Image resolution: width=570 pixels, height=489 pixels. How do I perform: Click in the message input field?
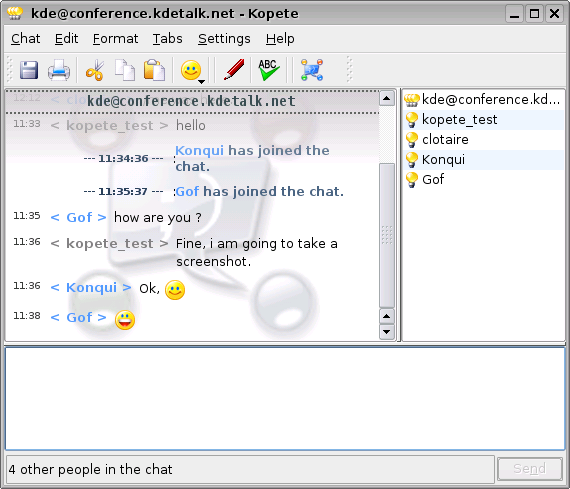tap(285, 399)
